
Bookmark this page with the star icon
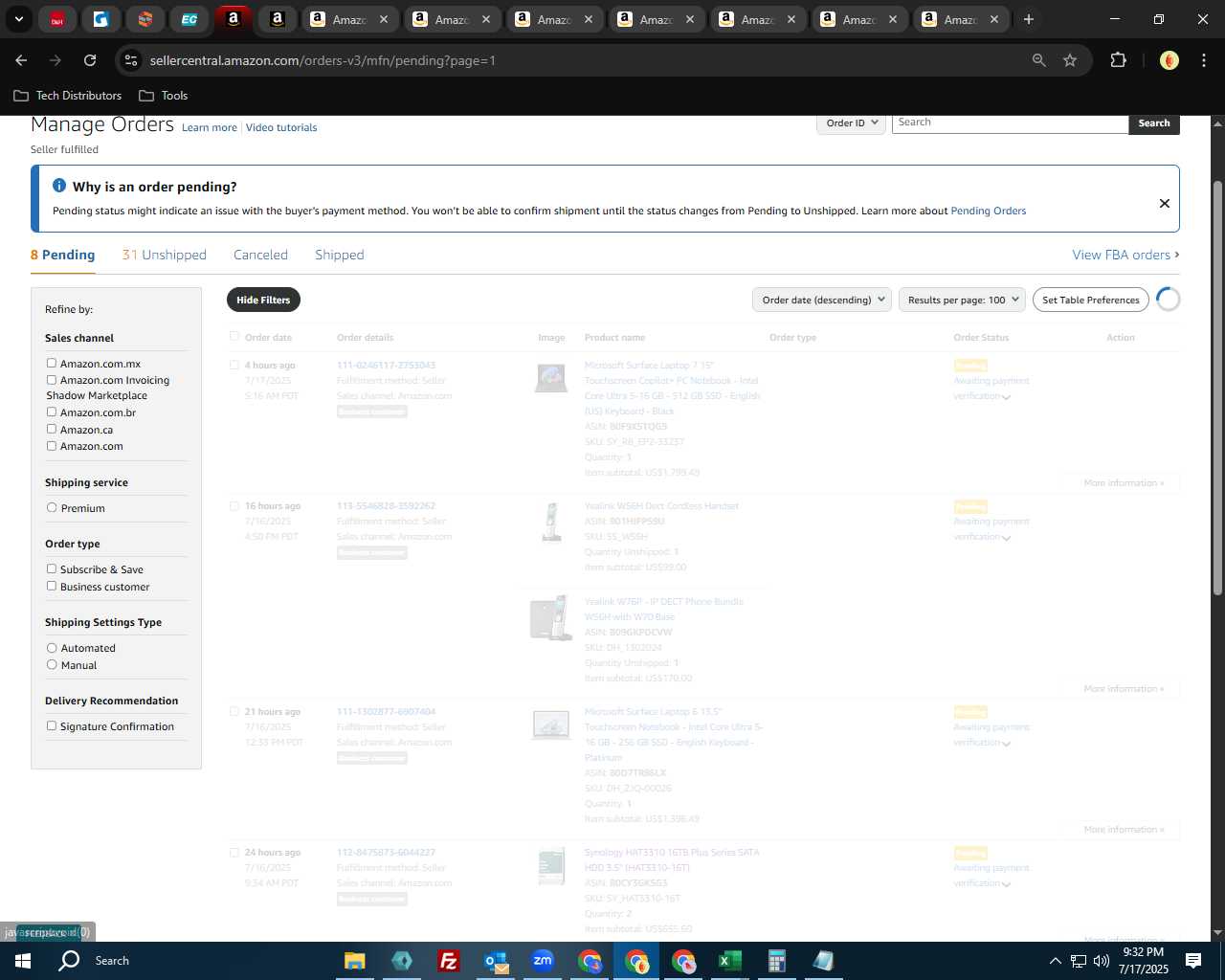[x=1070, y=60]
